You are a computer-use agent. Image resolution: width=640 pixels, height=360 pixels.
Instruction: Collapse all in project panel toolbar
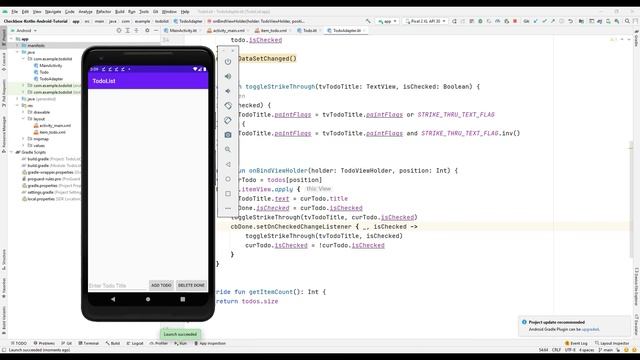(x=136, y=30)
